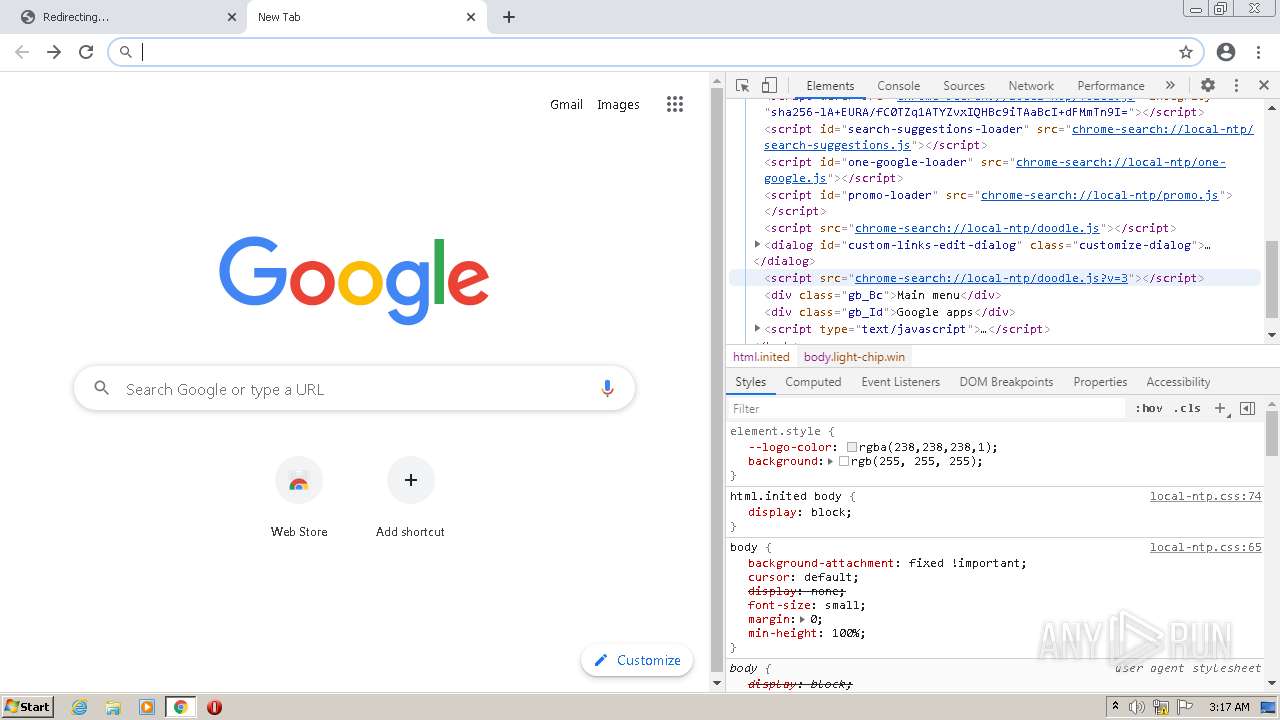Toggle the computed styles sidebar icon
Image resolution: width=1280 pixels, height=720 pixels.
point(1247,408)
